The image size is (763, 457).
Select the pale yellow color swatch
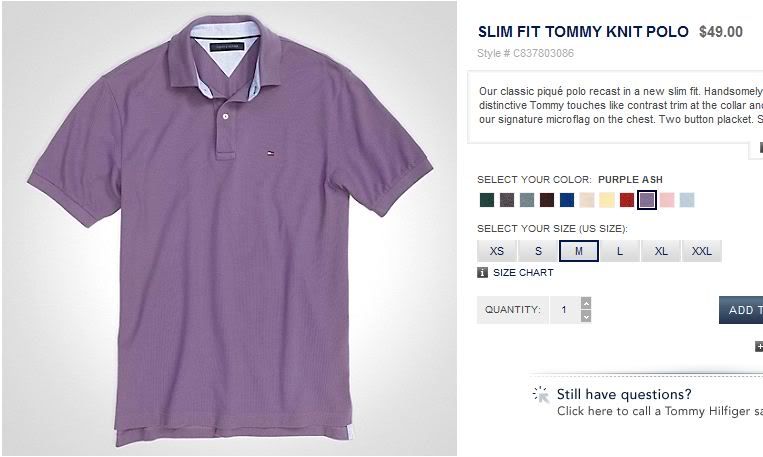tap(607, 200)
